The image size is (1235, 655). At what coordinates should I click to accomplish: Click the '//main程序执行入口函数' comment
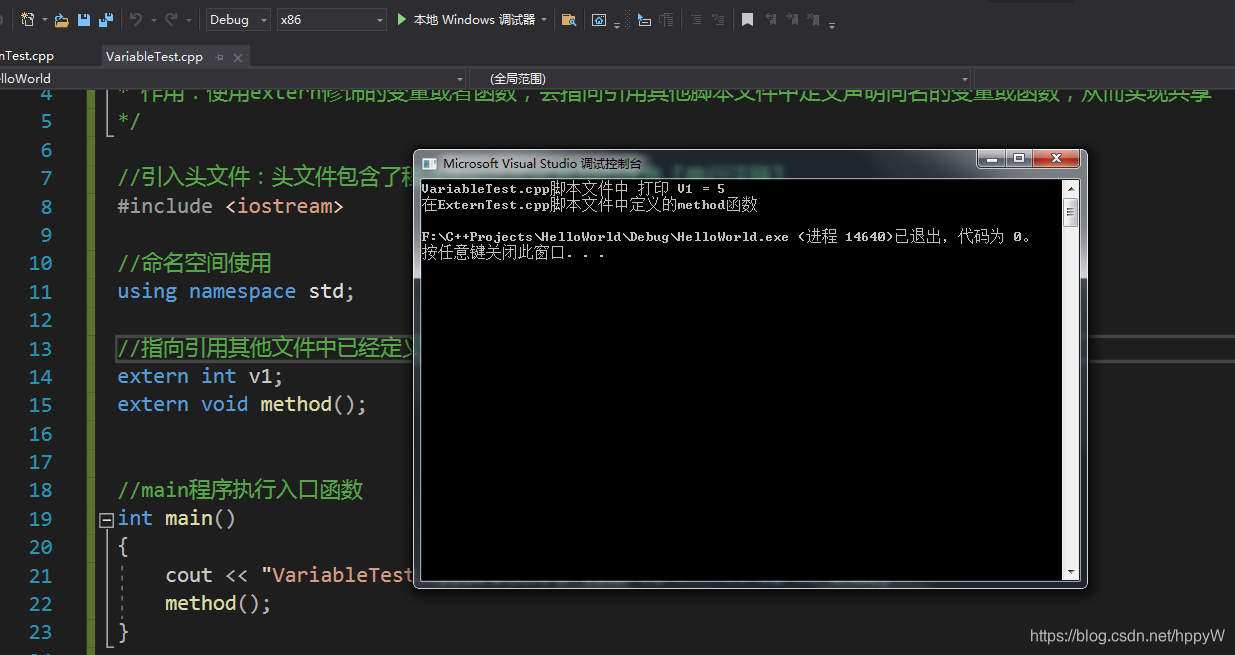coord(240,490)
